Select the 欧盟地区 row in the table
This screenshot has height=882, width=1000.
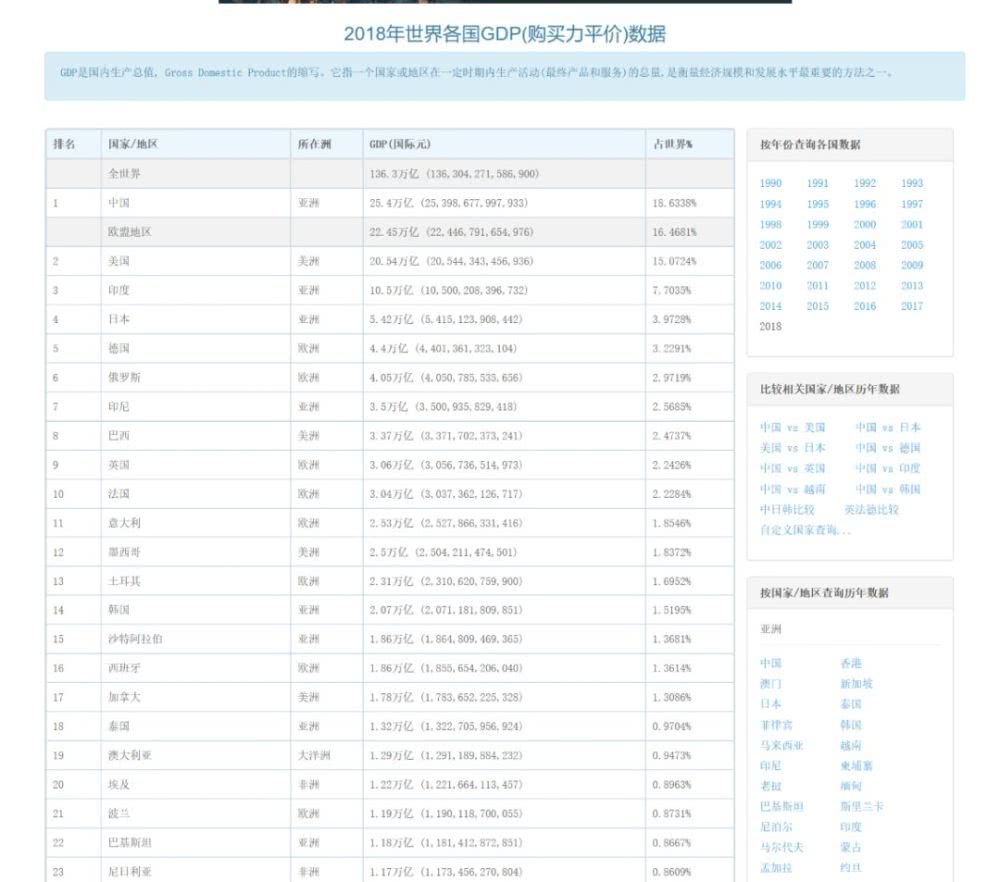tap(390, 232)
